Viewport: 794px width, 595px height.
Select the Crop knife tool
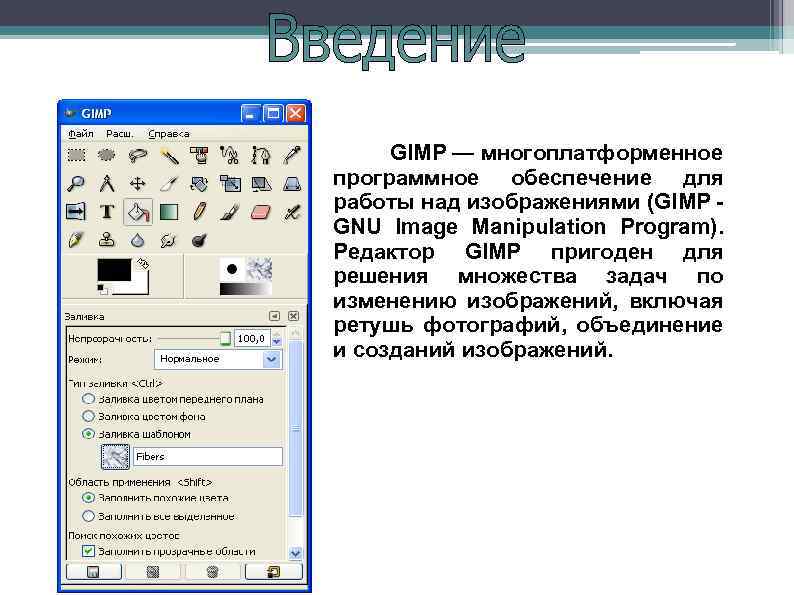tap(169, 183)
